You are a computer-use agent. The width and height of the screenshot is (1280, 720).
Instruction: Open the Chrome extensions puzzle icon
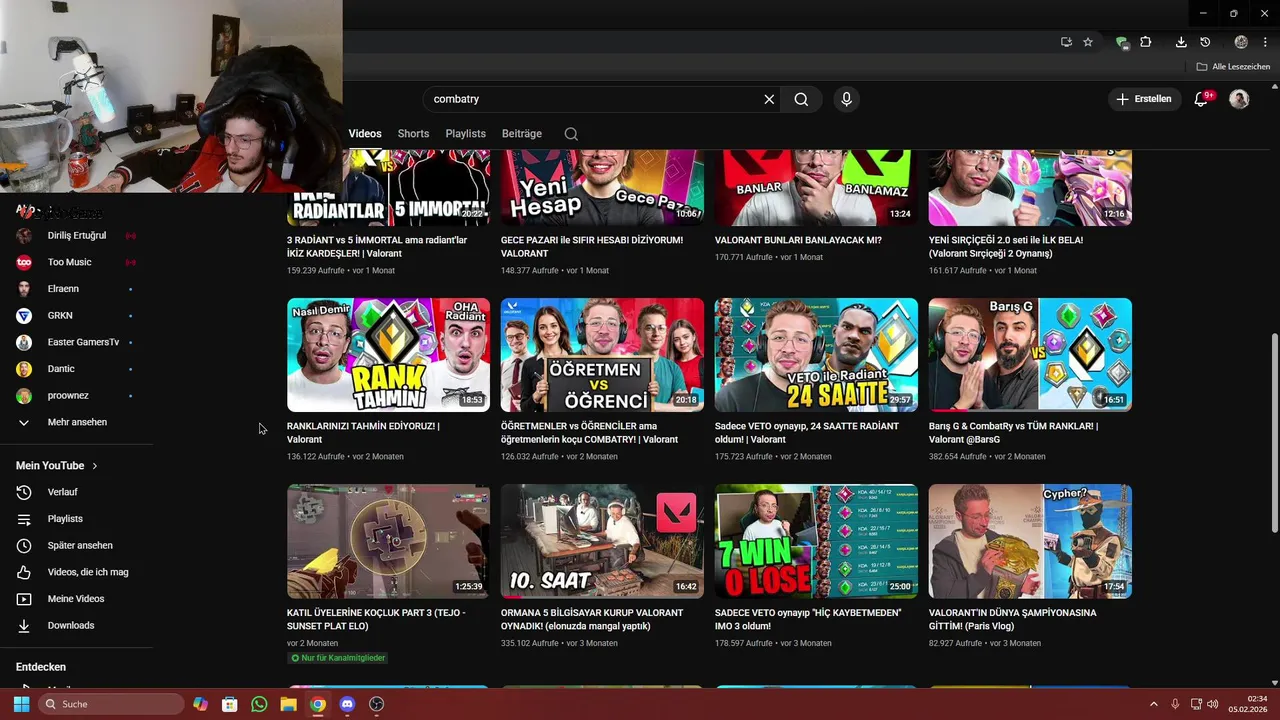pos(1146,42)
